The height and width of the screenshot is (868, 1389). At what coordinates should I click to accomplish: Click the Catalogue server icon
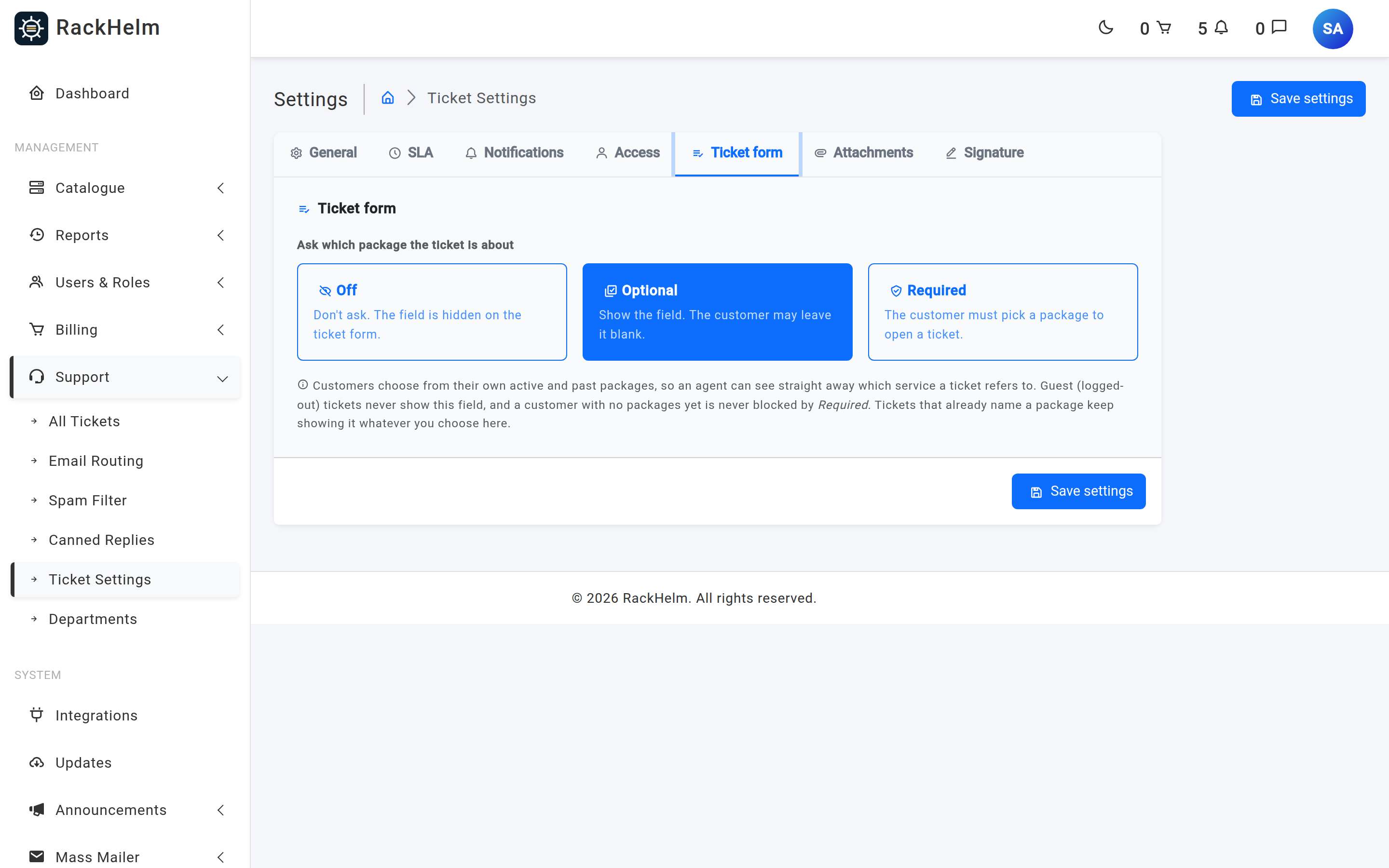tap(37, 188)
